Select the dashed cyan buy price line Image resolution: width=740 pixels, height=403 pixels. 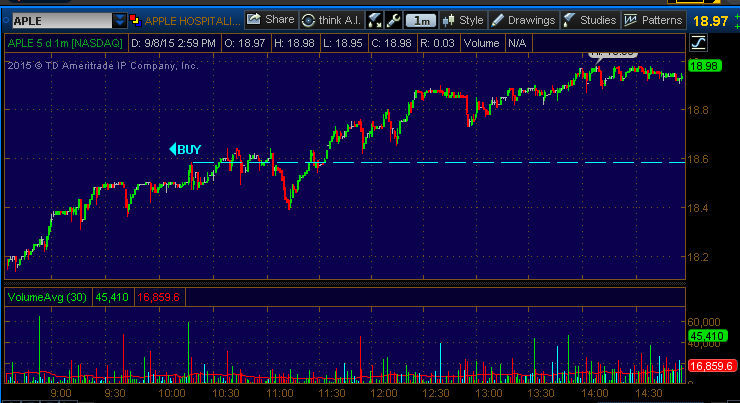tap(450, 162)
